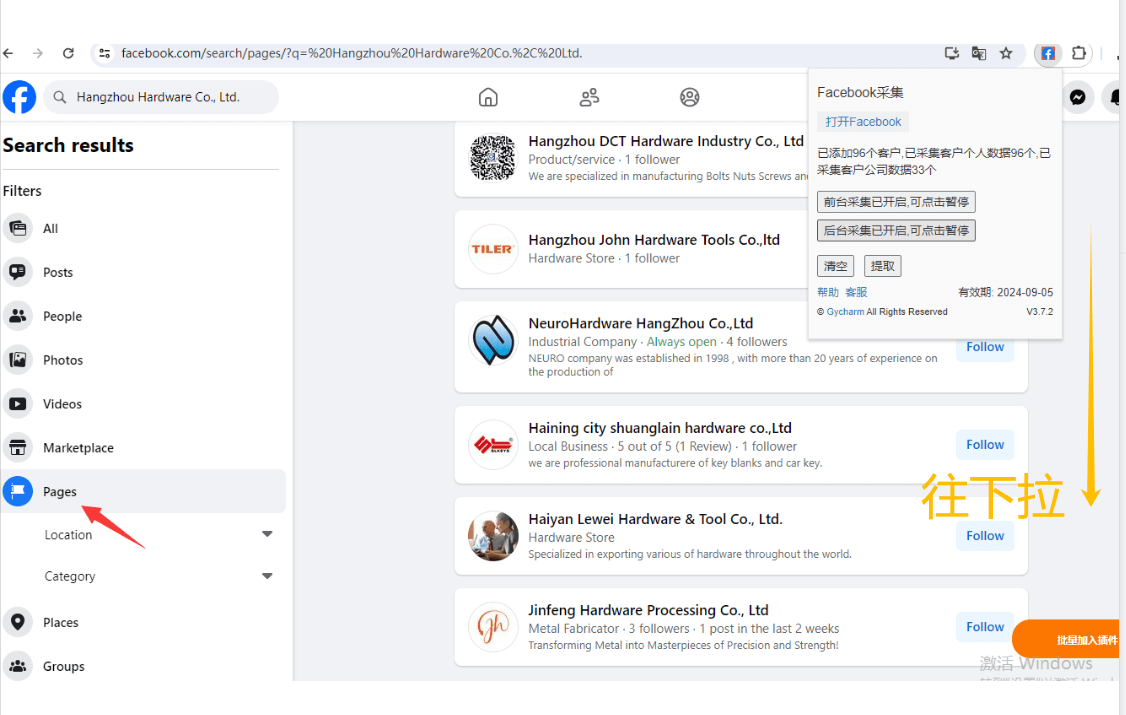1126x715 pixels.
Task: Open NeuroHardware HangZhou Co.,Ltd page title
Action: click(641, 323)
